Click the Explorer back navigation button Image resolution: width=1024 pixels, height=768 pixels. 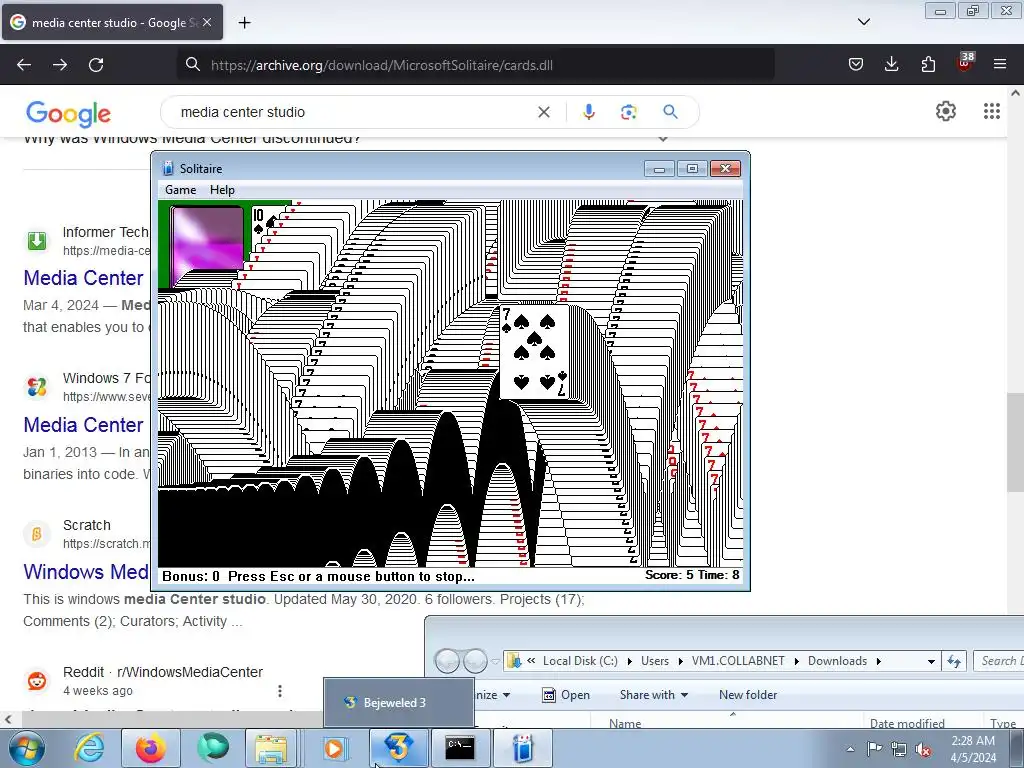click(447, 661)
